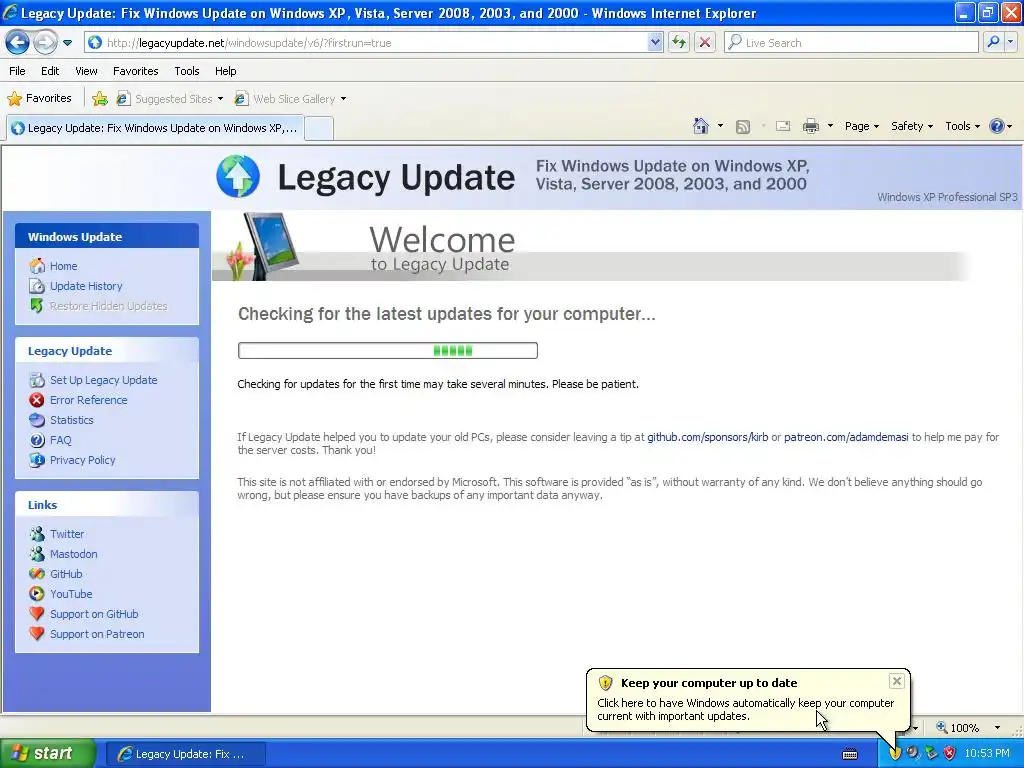Click the Support on Patreon heart icon
This screenshot has width=1024, height=768.
click(x=37, y=633)
